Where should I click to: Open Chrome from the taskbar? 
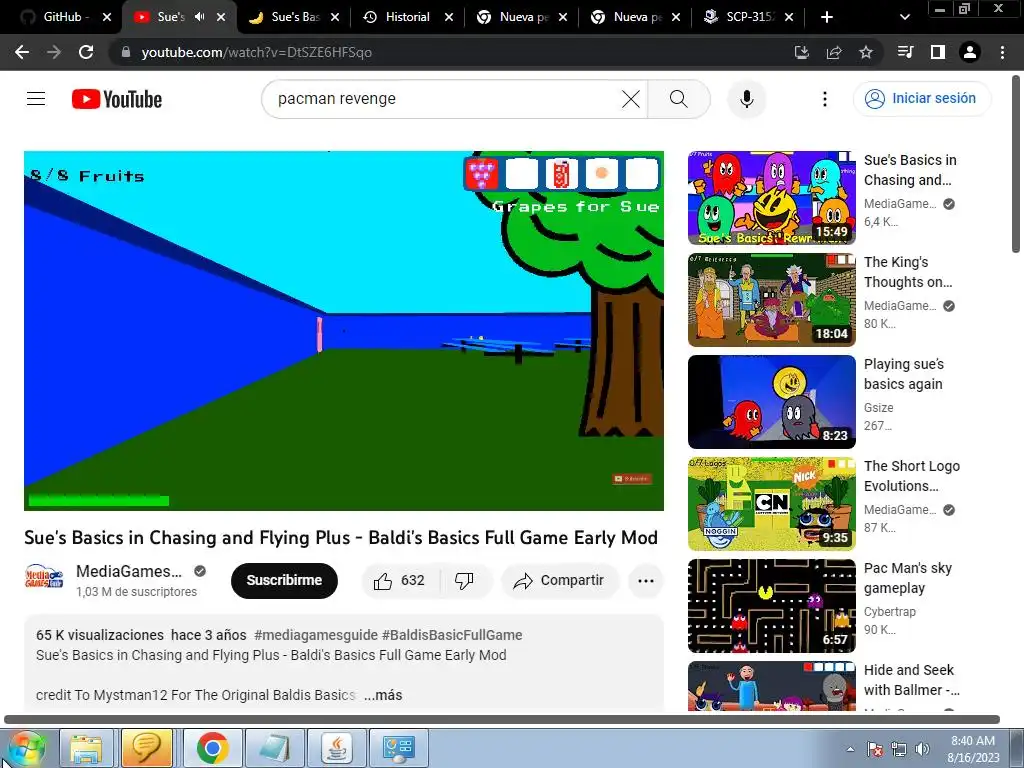tap(212, 748)
